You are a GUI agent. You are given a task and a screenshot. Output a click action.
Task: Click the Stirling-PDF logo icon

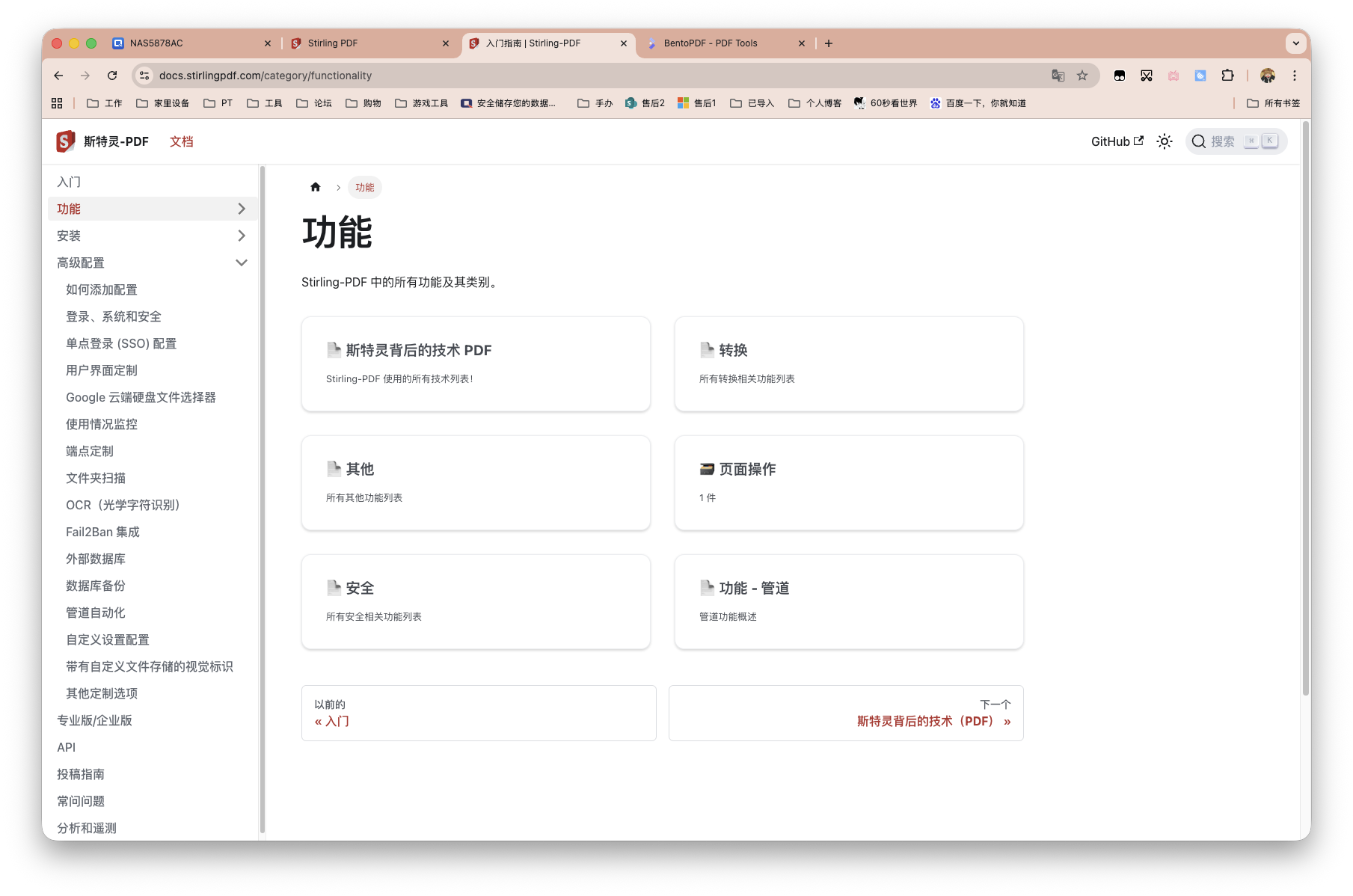point(64,141)
